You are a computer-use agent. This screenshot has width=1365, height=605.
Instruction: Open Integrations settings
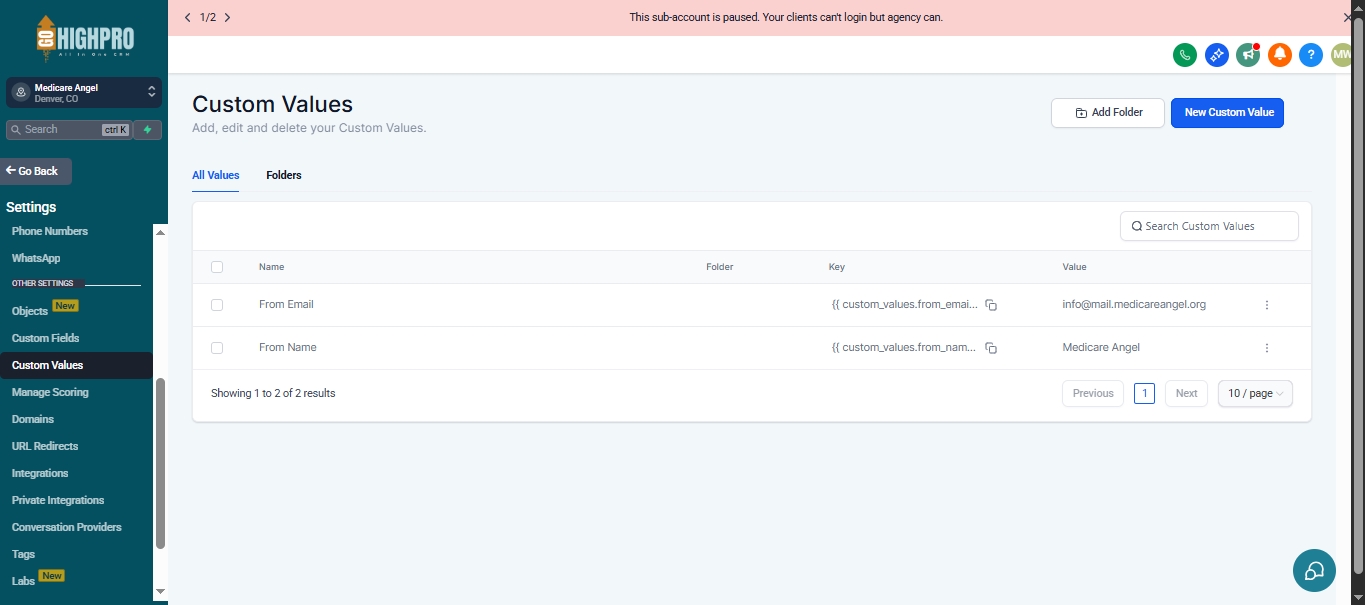40,473
